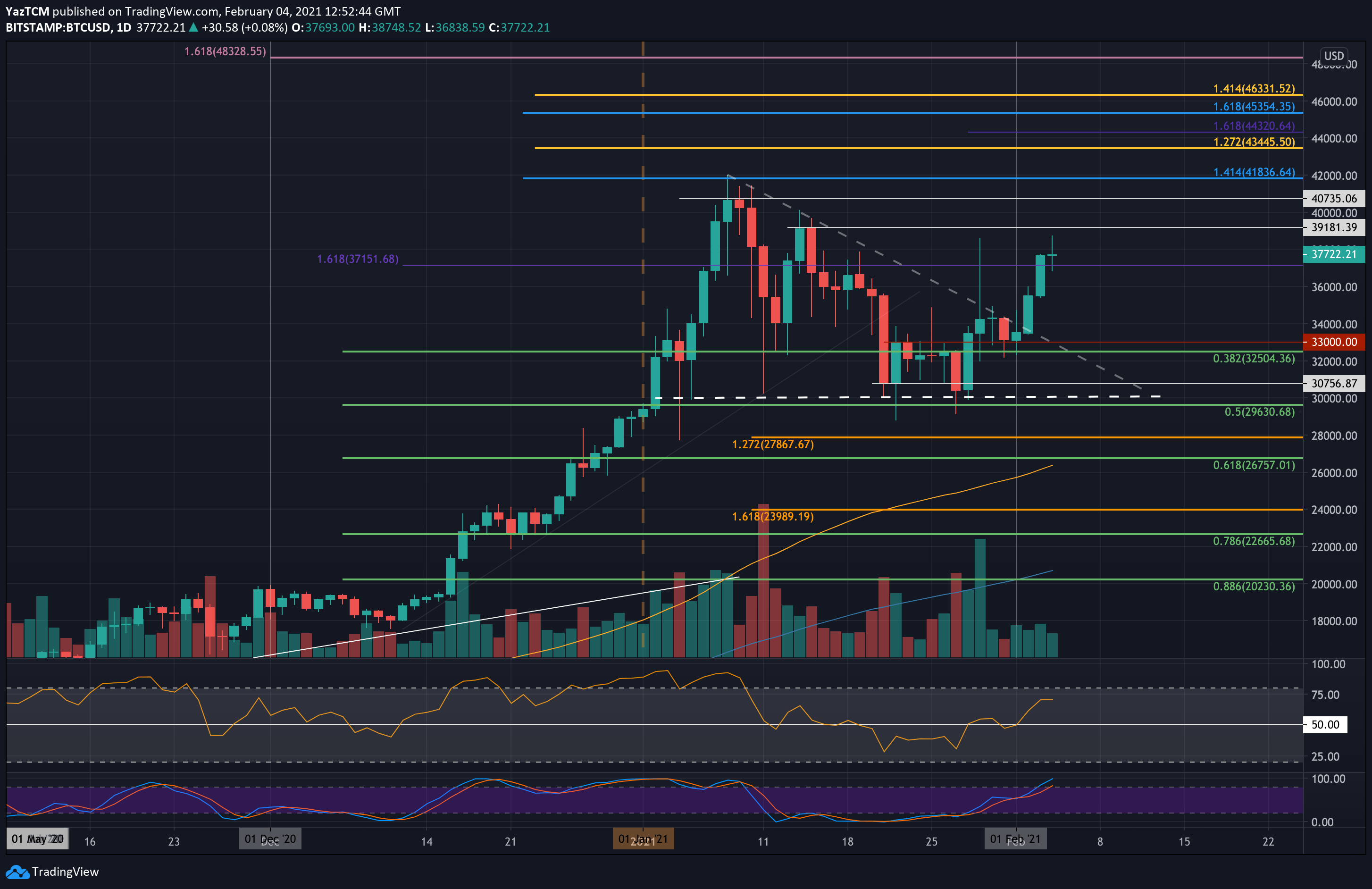The height and width of the screenshot is (889, 1372).
Task: Click the 01 May '20 date marker
Action: 37,839
